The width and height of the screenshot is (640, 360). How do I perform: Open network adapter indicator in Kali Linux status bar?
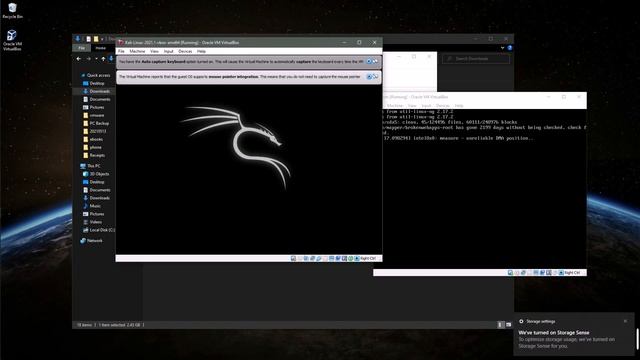pos(312,258)
